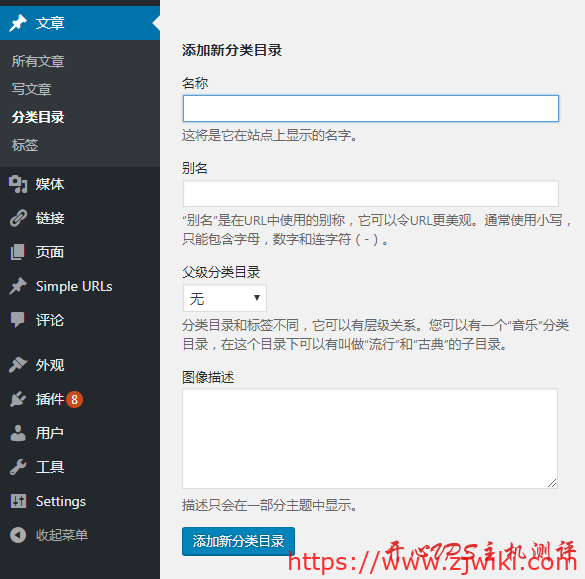The height and width of the screenshot is (579, 585).
Task: Open the 标签 submenu item
Action: [25, 145]
